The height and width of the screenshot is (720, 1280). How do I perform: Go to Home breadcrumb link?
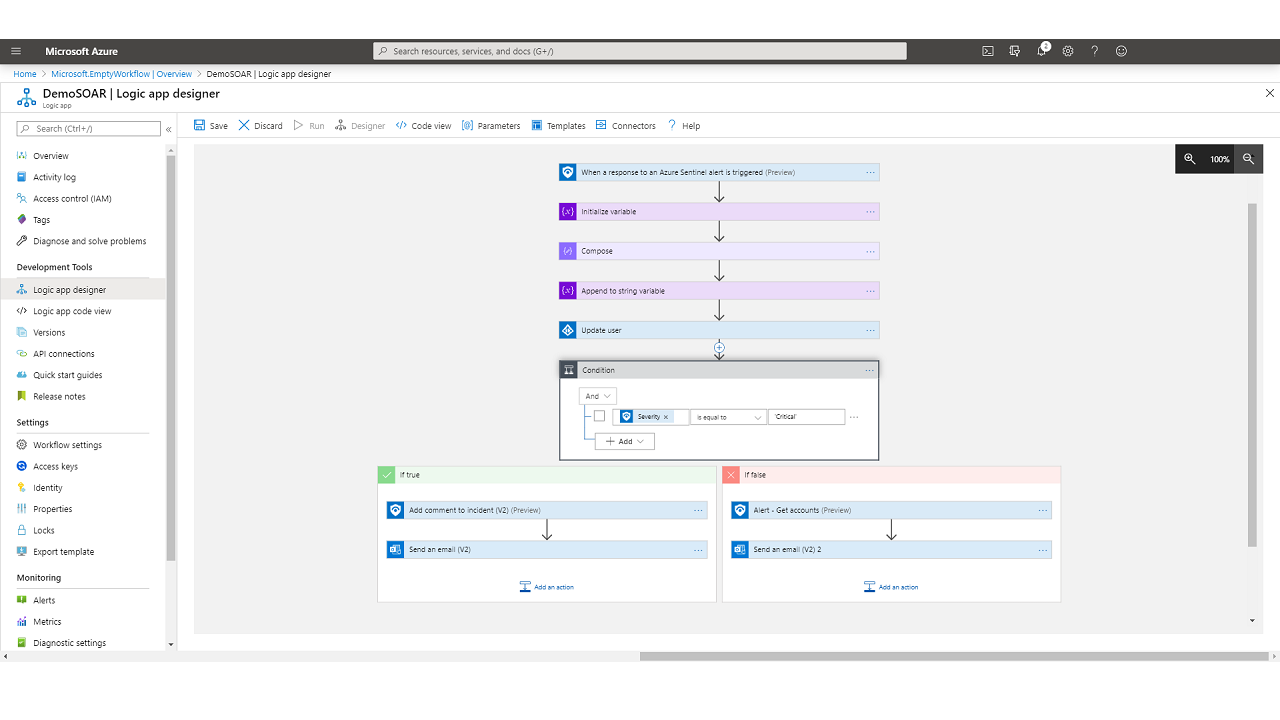25,74
